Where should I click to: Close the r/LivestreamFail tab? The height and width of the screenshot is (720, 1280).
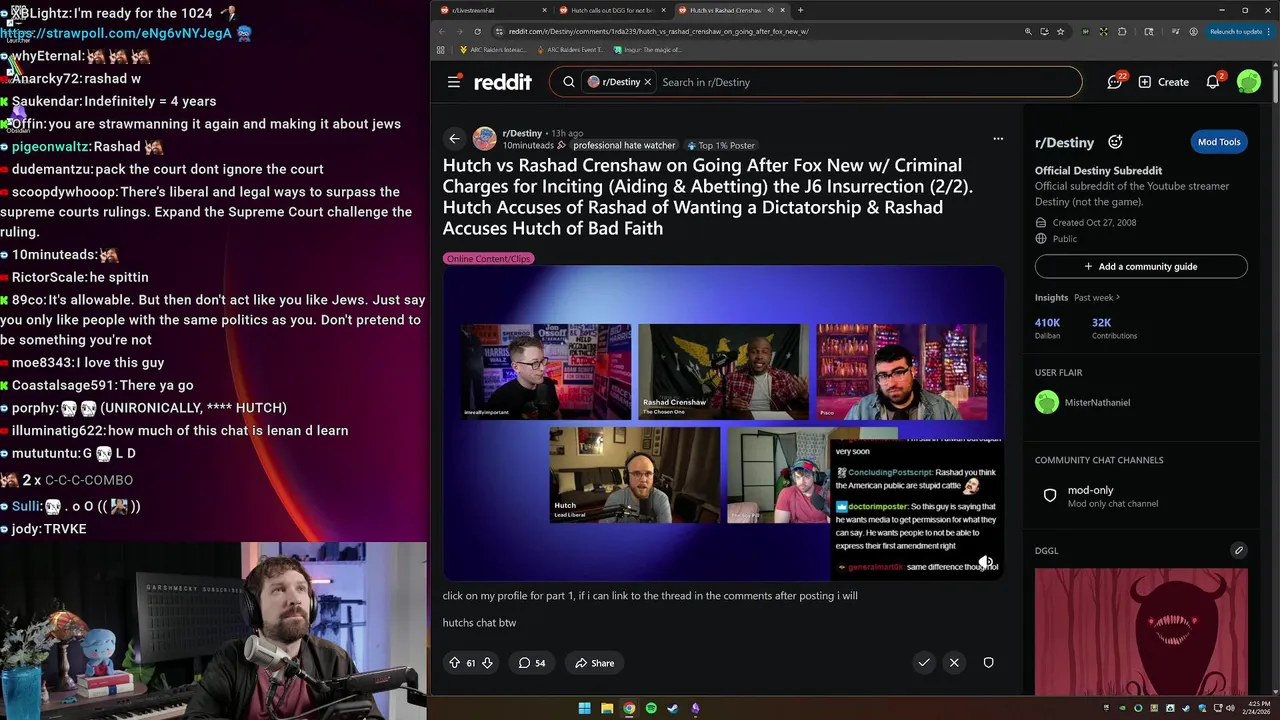point(545,10)
